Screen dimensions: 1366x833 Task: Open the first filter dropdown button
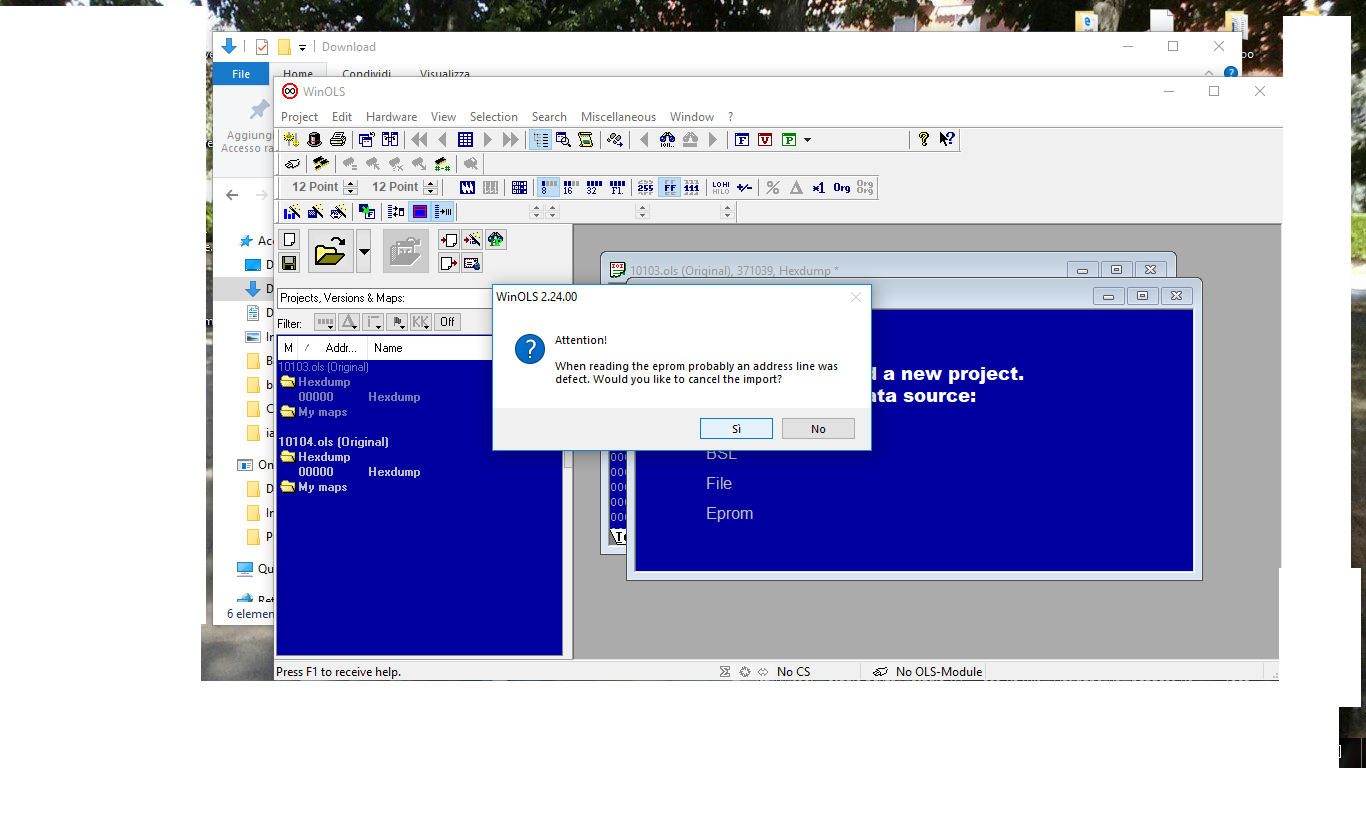(325, 322)
